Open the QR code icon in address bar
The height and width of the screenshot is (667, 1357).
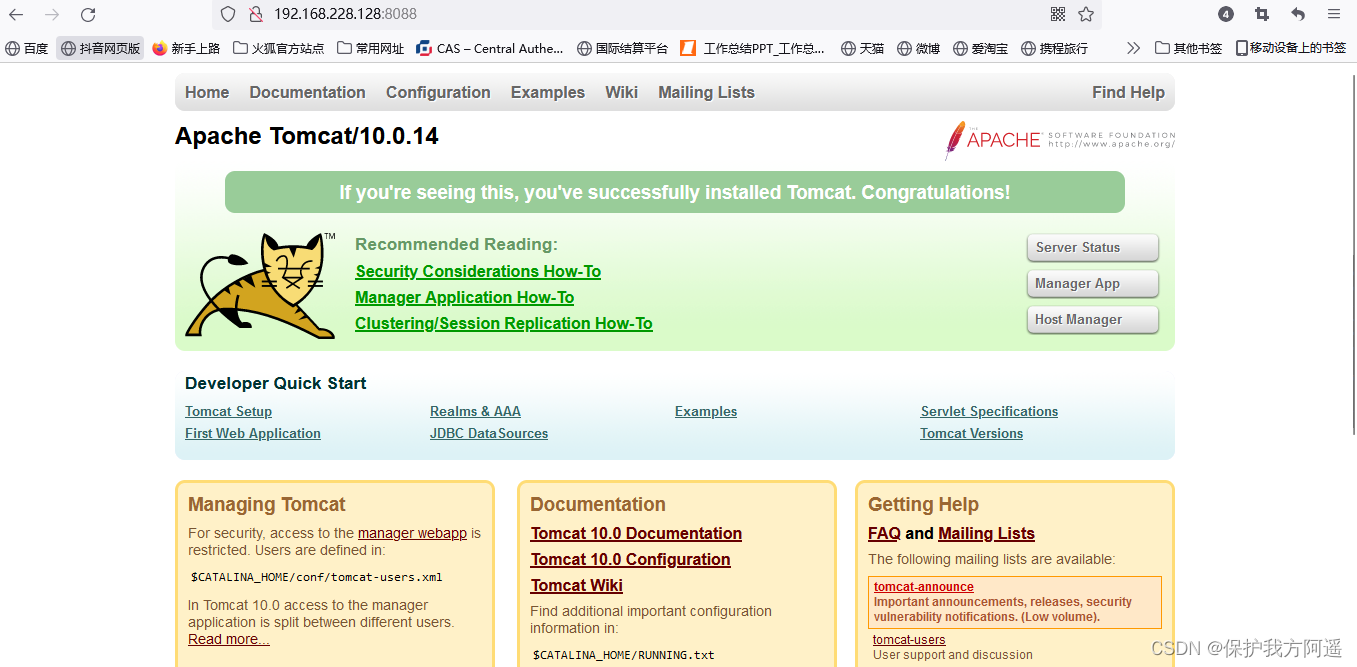[x=1058, y=14]
